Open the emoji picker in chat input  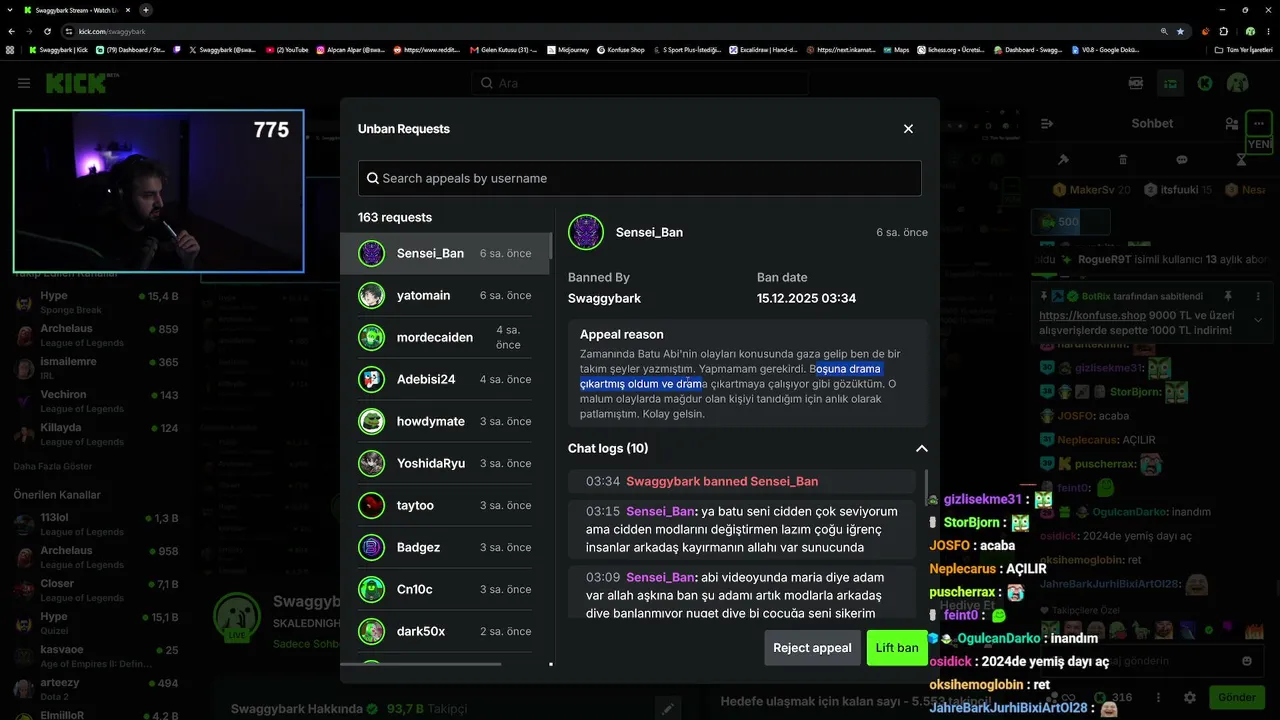point(1246,661)
